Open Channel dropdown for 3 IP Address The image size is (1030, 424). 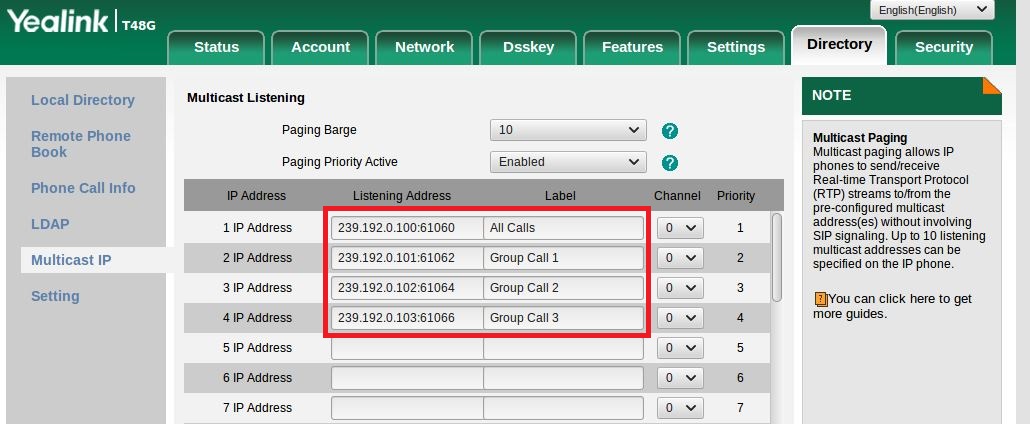pyautogui.click(x=681, y=288)
